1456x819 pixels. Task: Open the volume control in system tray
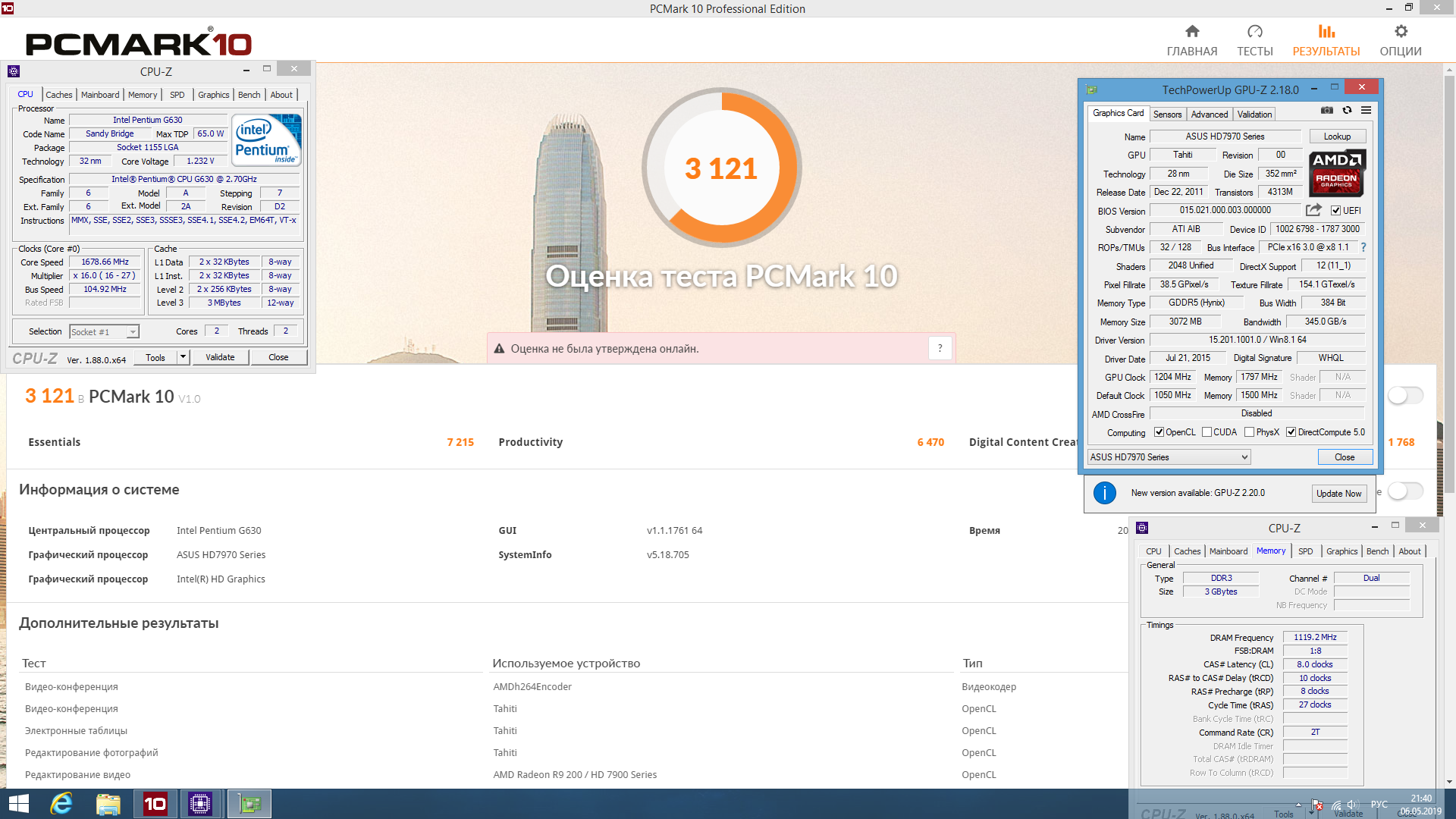click(1353, 805)
